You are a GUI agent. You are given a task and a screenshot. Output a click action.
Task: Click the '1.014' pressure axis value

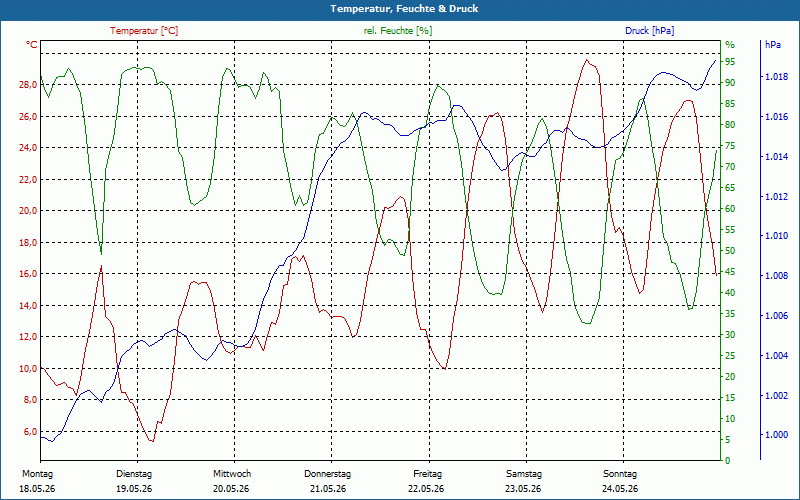776,157
